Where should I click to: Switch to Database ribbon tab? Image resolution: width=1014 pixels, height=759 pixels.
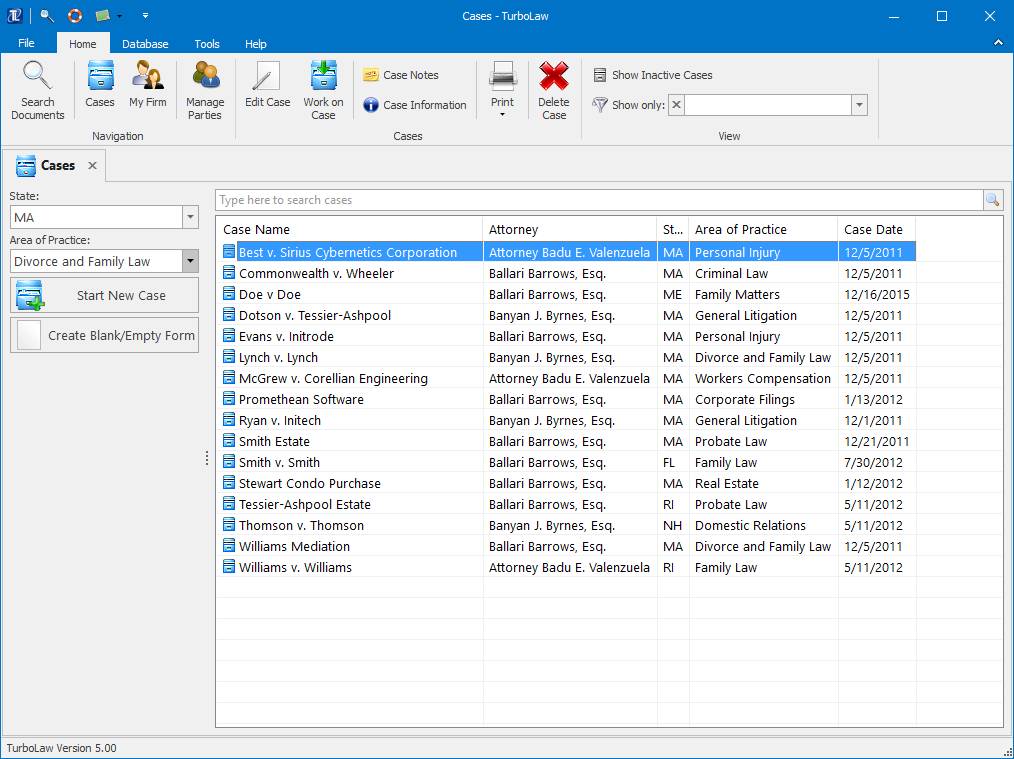(x=146, y=44)
